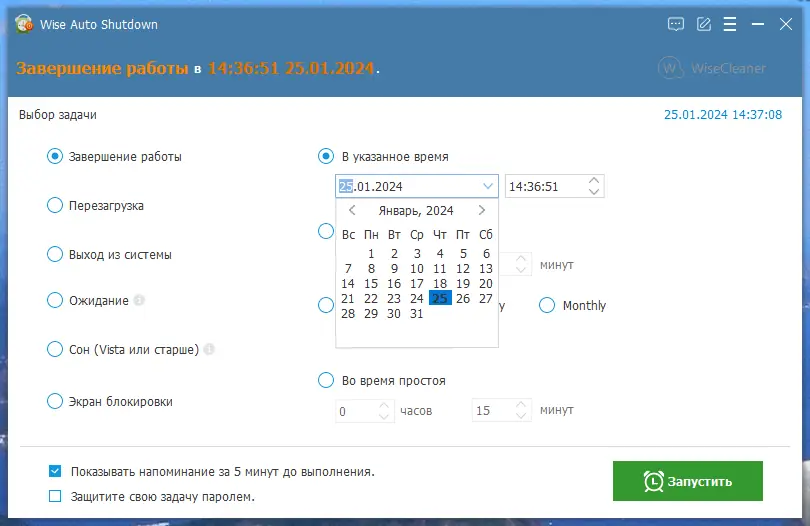The image size is (810, 526).
Task: Pick day 26 in the calendar
Action: (463, 299)
